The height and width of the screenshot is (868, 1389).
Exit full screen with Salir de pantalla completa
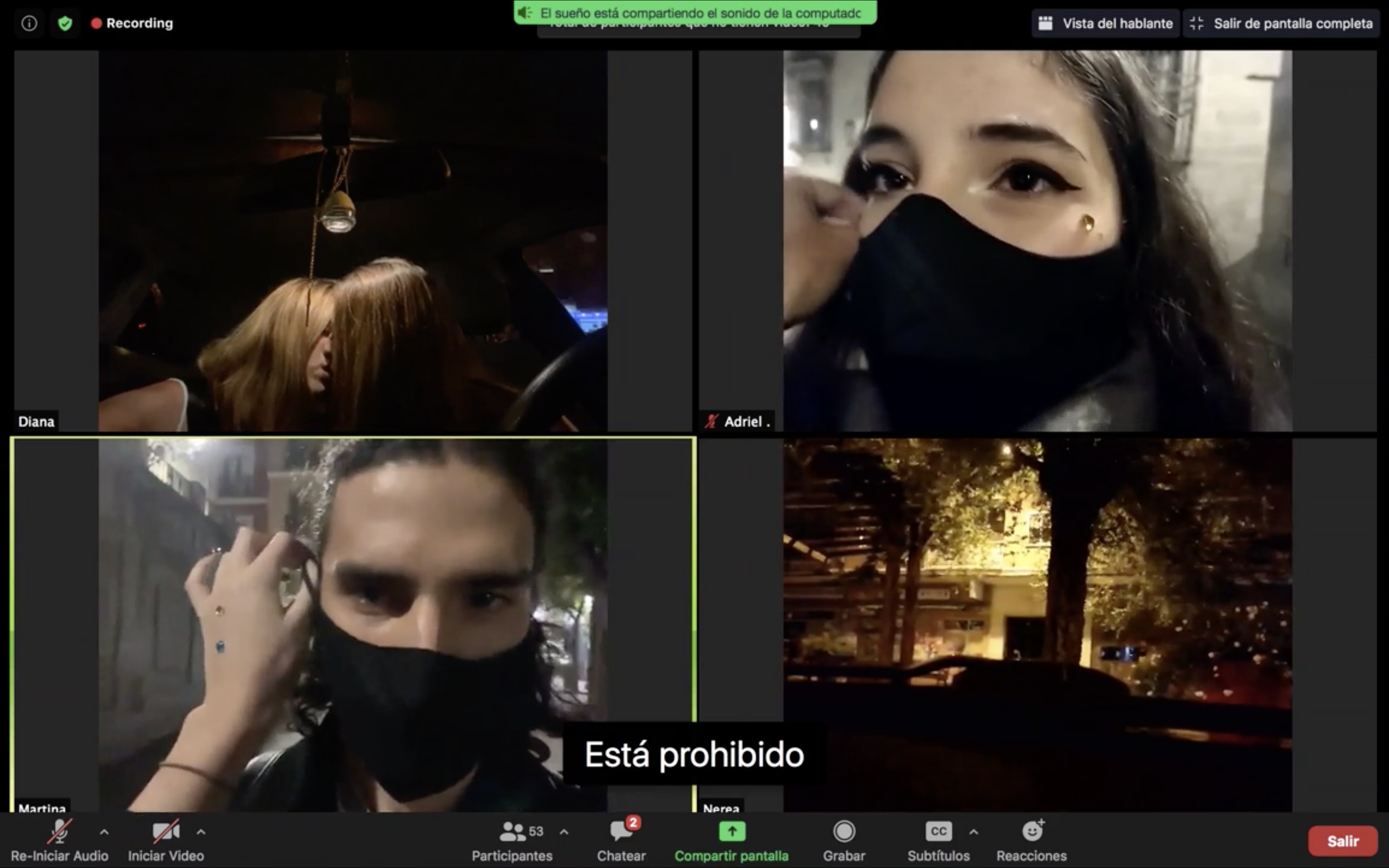pyautogui.click(x=1281, y=23)
